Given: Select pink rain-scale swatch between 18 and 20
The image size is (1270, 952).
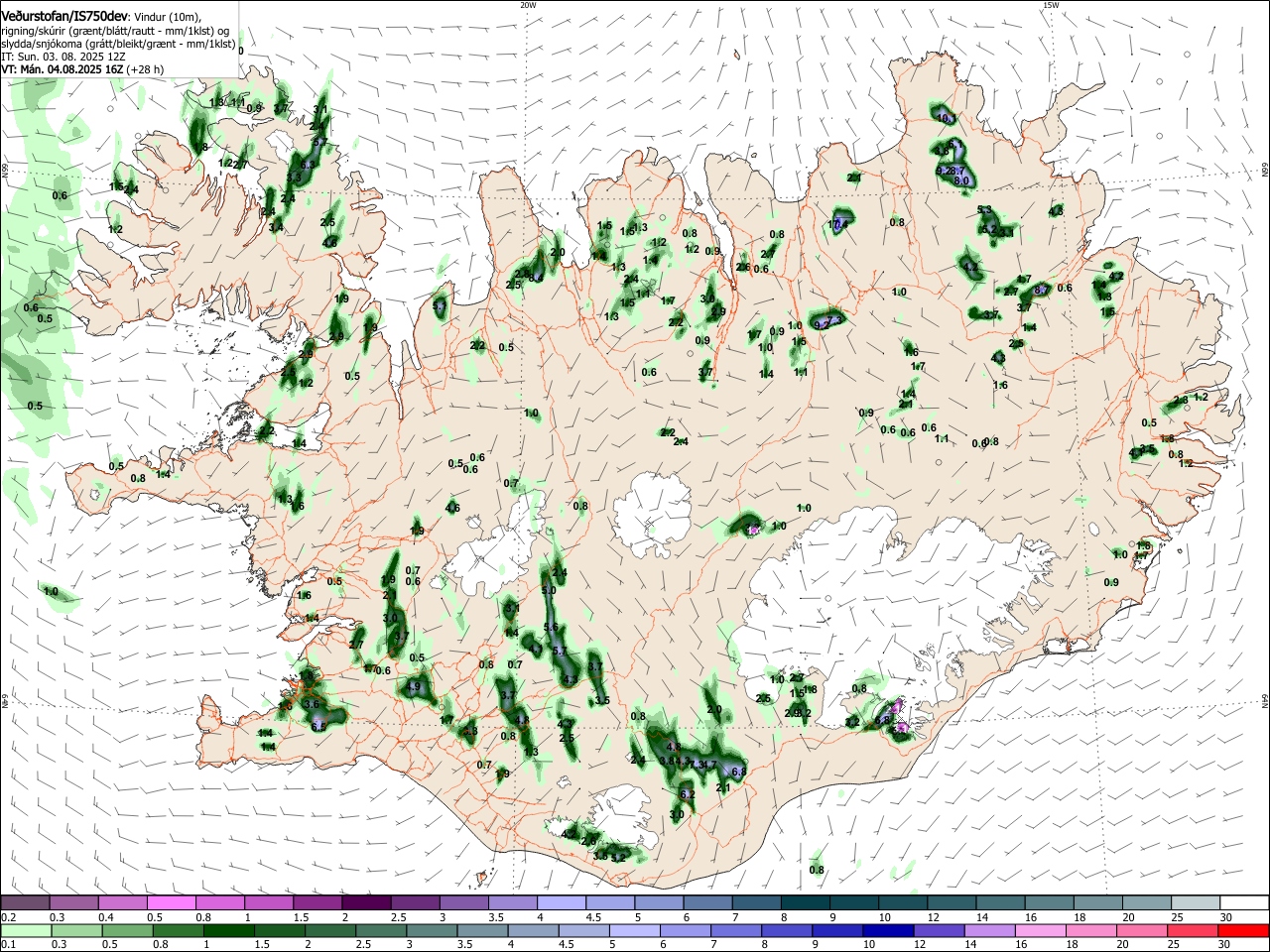Looking at the screenshot, I should tap(1091, 930).
